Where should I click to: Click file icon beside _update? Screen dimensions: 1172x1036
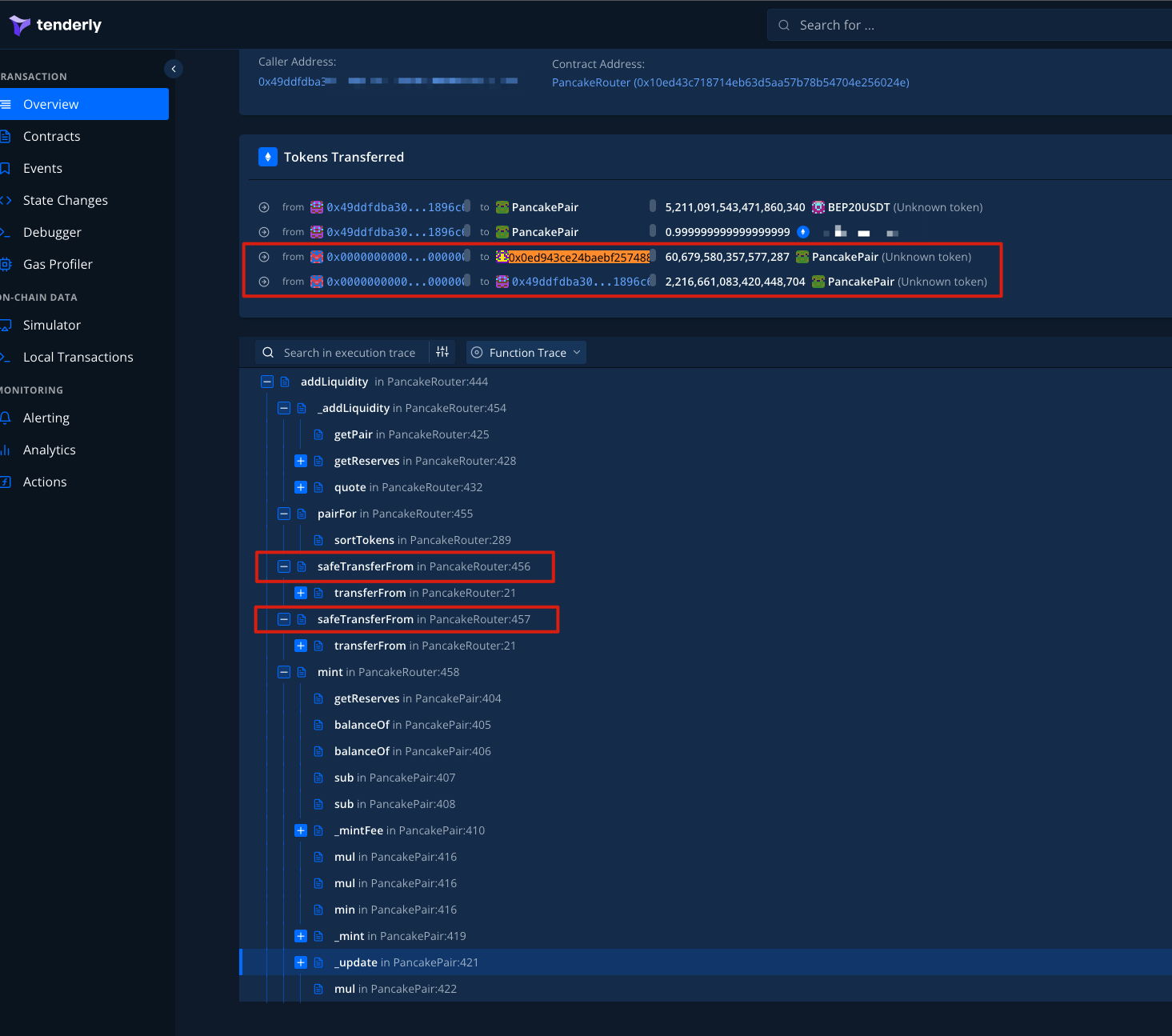click(318, 962)
